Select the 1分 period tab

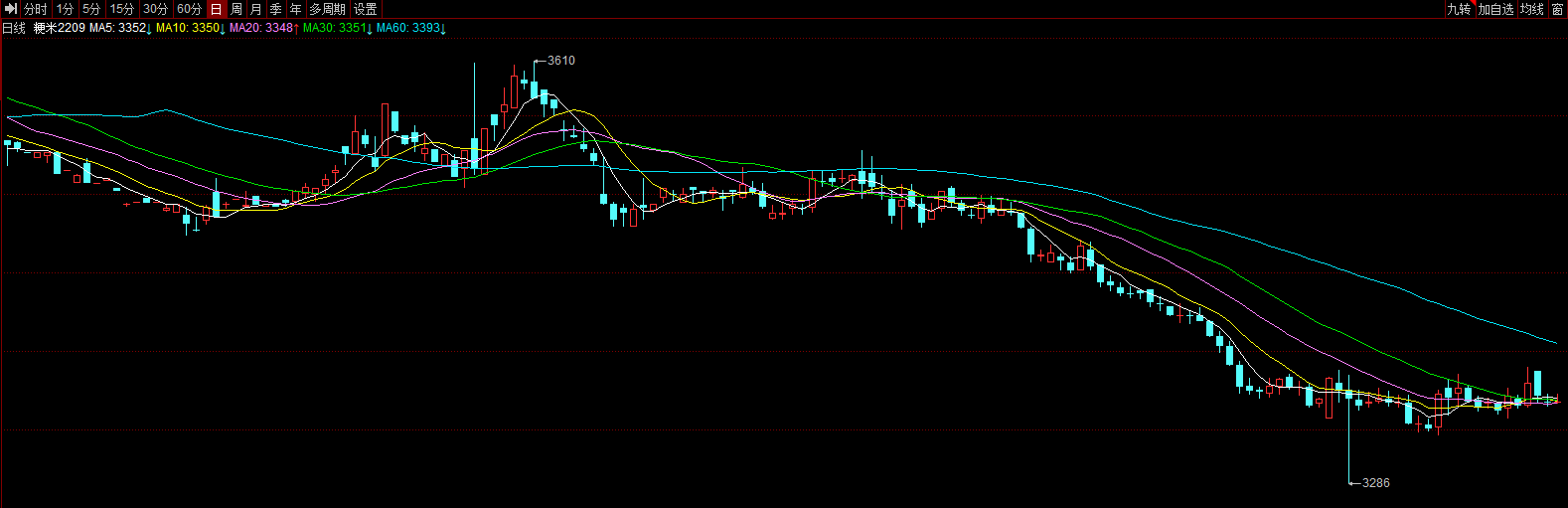[65, 9]
